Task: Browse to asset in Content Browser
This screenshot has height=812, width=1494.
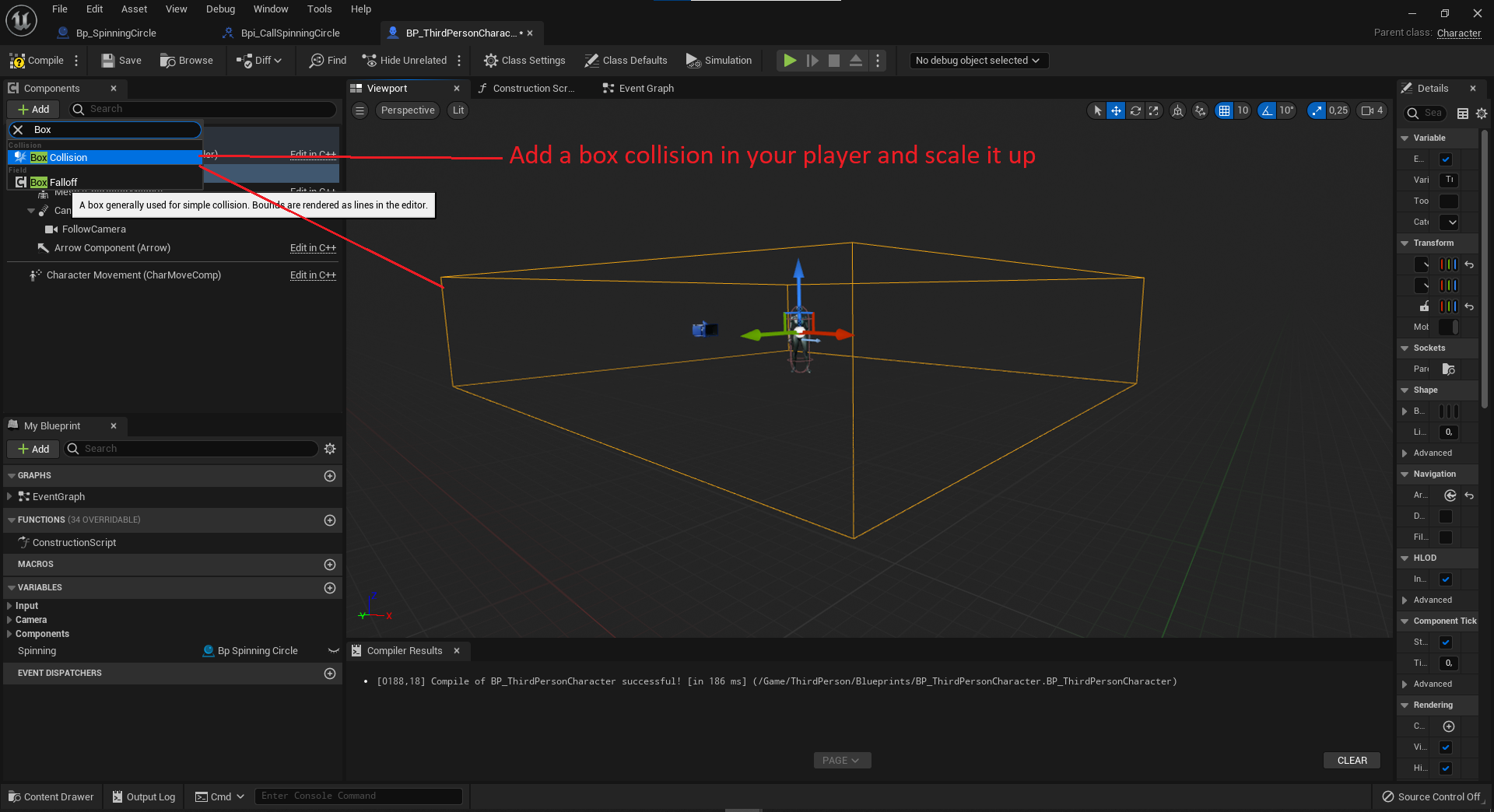Action: (187, 61)
